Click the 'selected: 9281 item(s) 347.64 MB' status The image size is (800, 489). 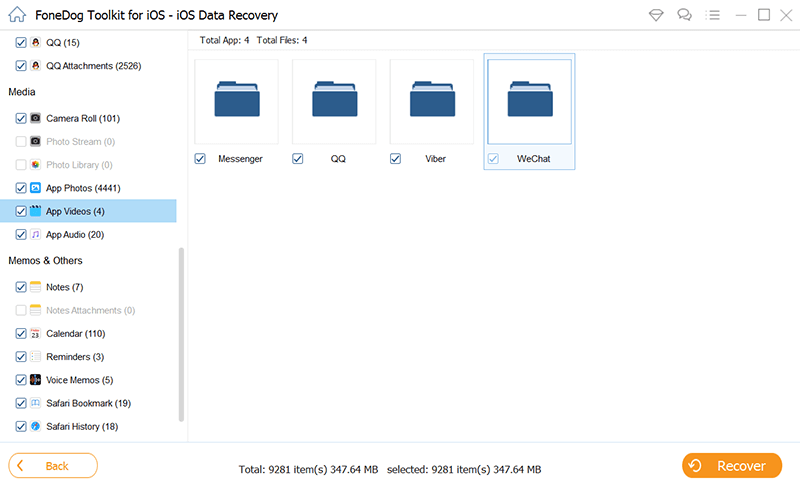point(464,469)
